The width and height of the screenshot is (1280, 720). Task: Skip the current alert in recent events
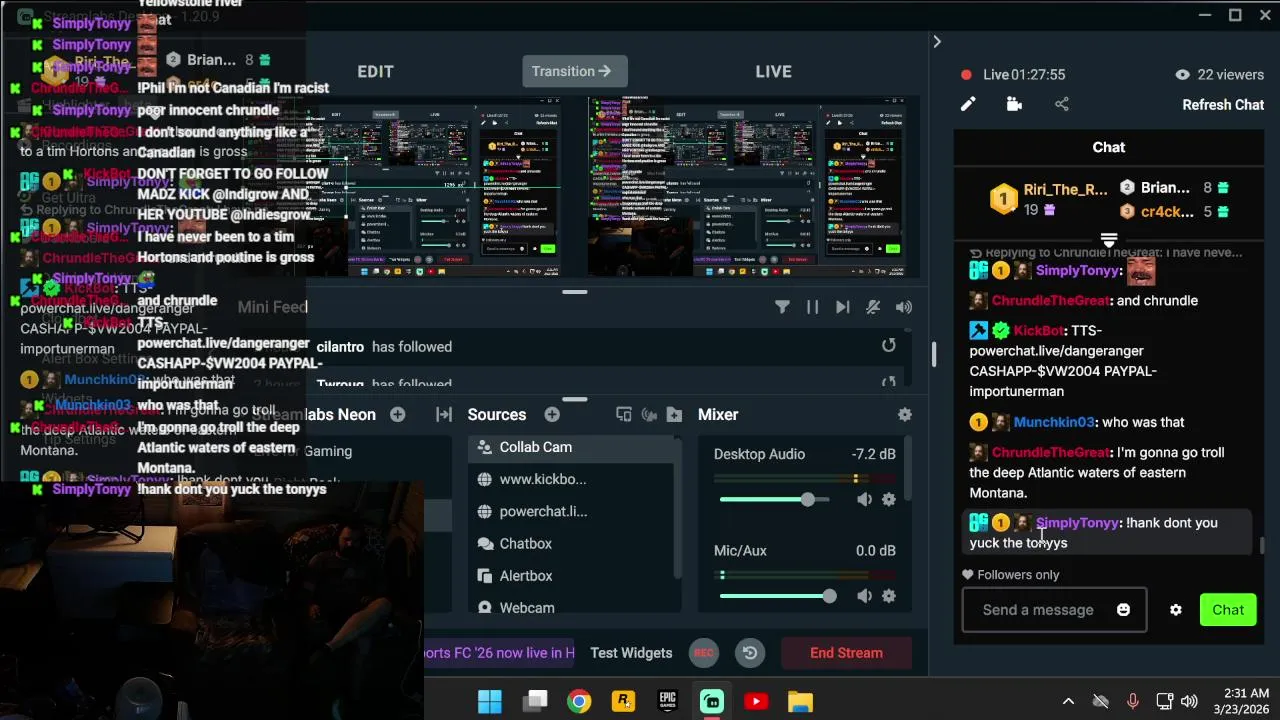842,308
